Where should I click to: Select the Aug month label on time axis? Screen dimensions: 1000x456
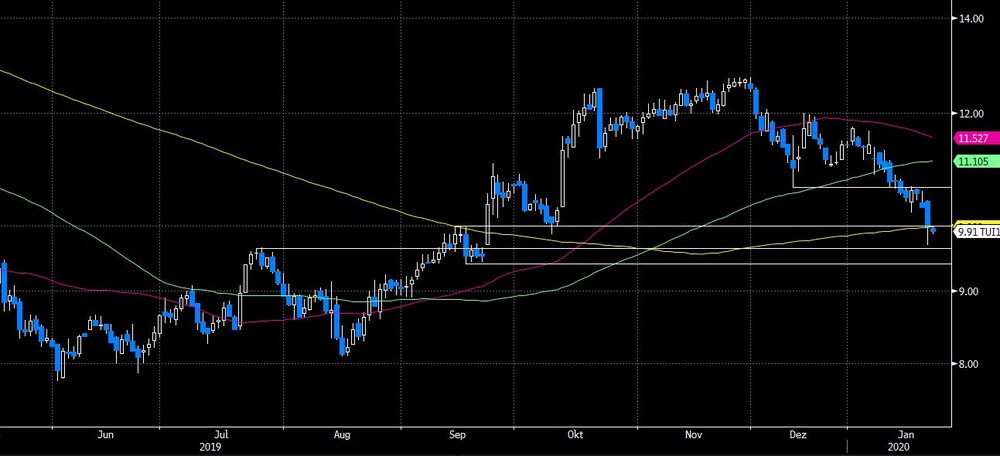coord(342,435)
